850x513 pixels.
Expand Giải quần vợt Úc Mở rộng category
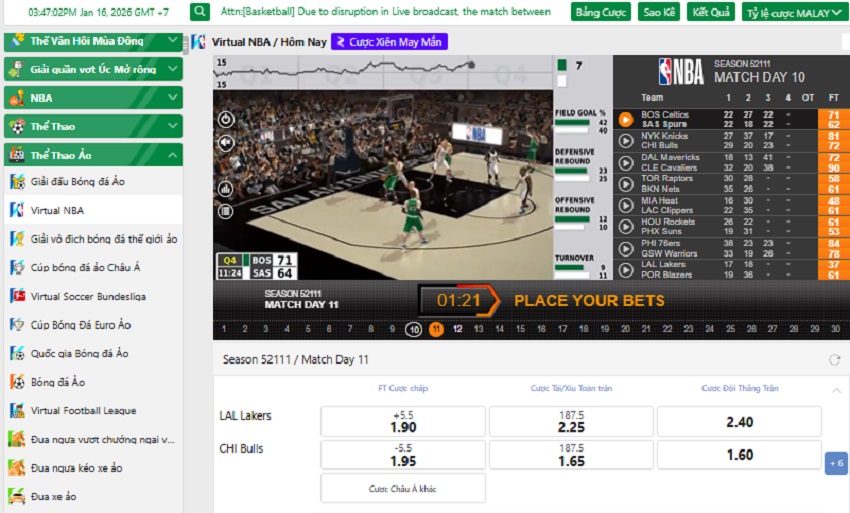click(93, 69)
